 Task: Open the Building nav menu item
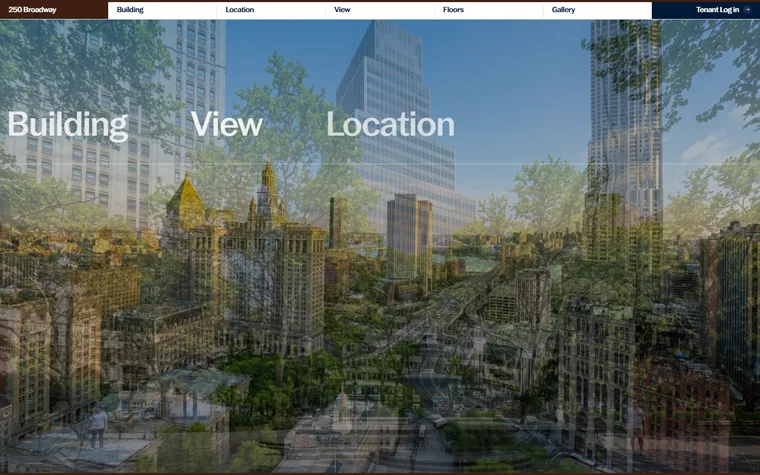pos(162,10)
